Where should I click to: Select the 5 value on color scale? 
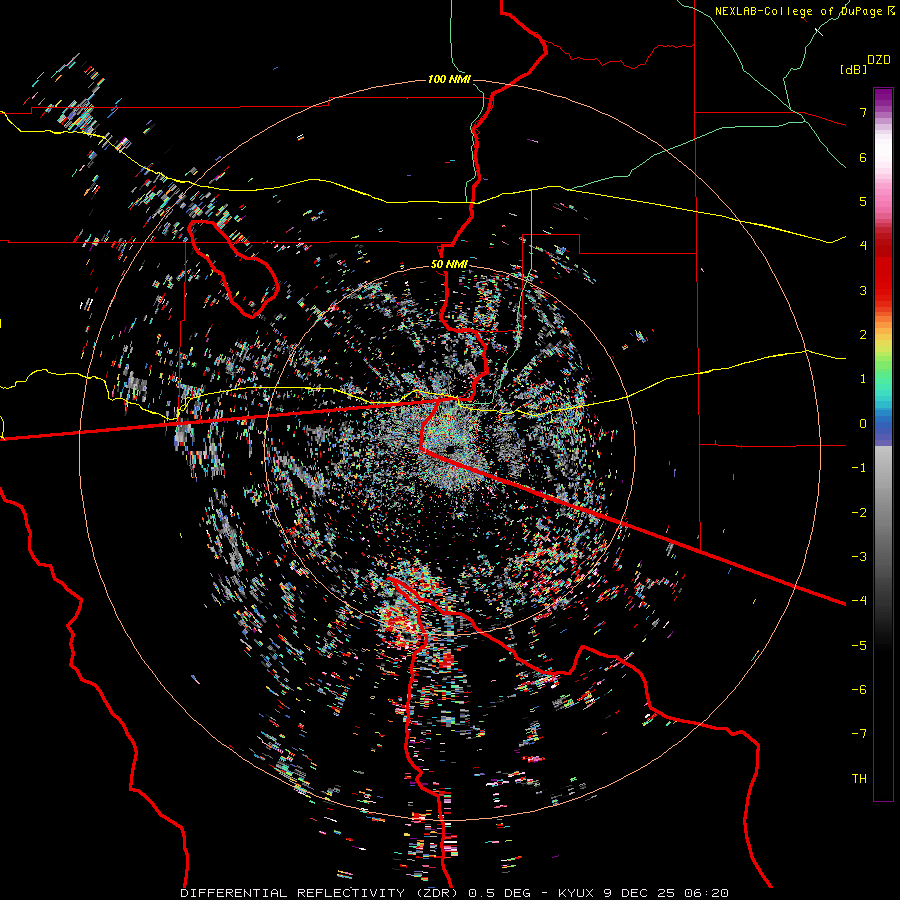tap(863, 201)
